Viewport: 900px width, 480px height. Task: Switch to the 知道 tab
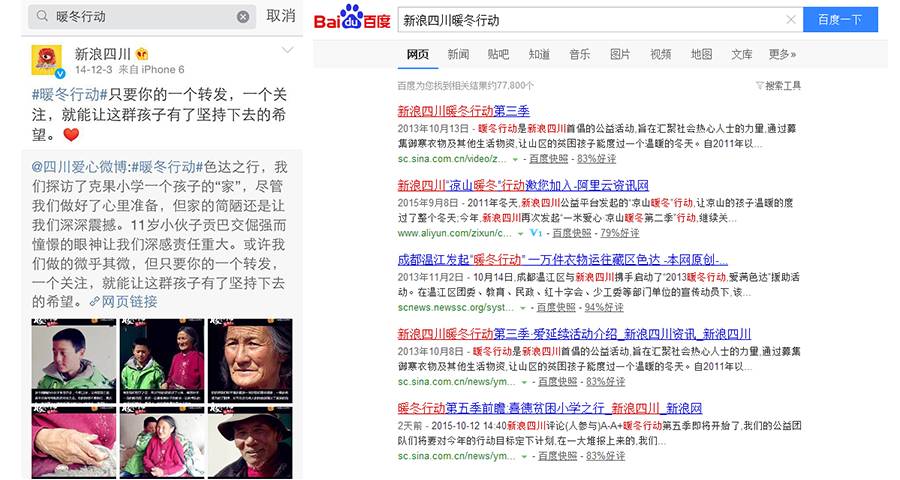point(539,55)
